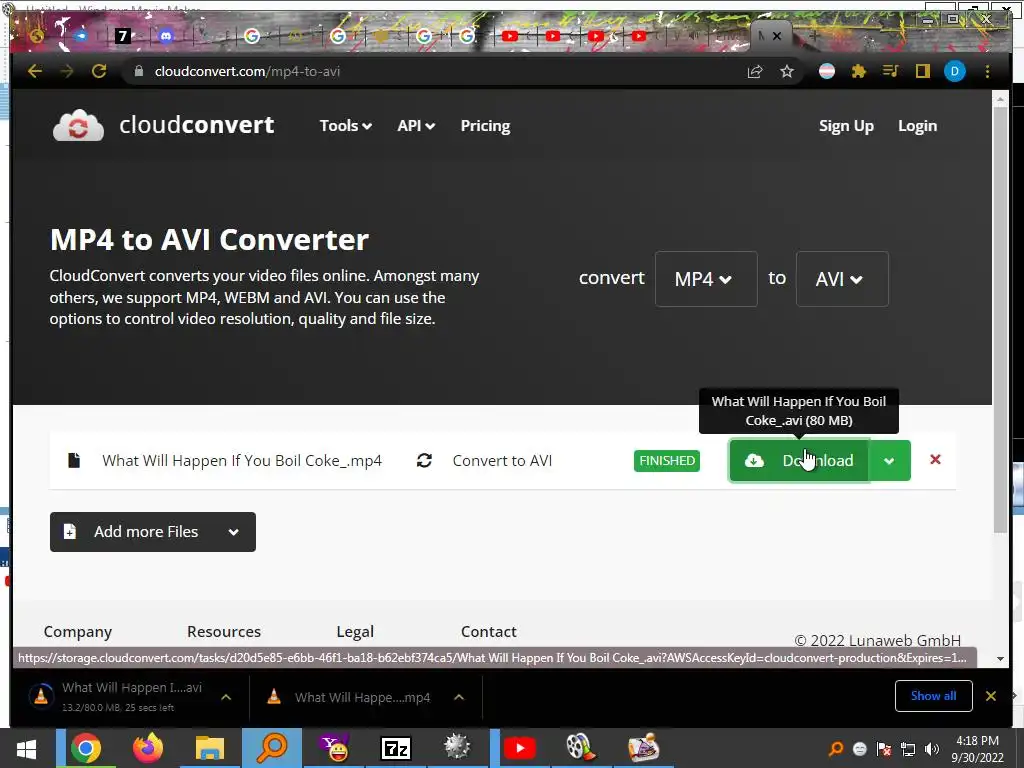Viewport: 1024px width, 768px height.
Task: Open the taskbar clock showing 4:18 PM
Action: point(978,749)
